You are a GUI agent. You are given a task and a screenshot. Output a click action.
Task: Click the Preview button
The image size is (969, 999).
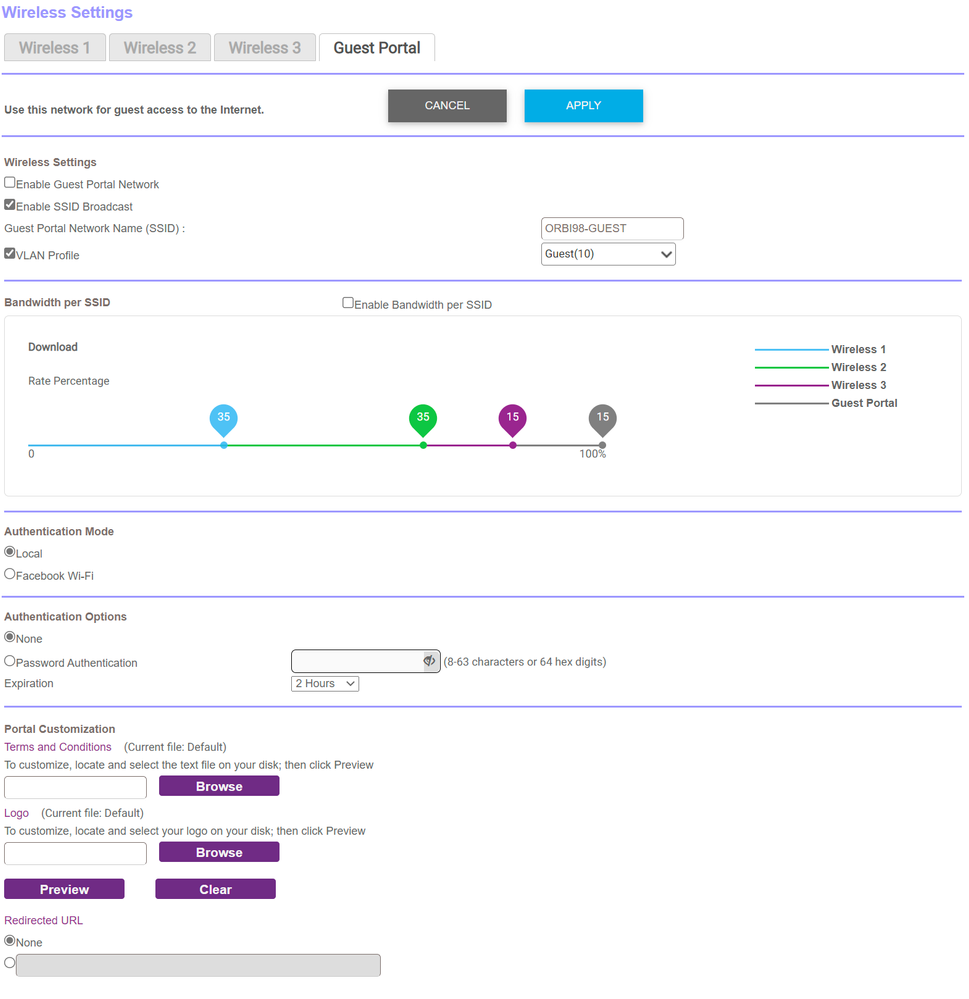pyautogui.click(x=64, y=890)
